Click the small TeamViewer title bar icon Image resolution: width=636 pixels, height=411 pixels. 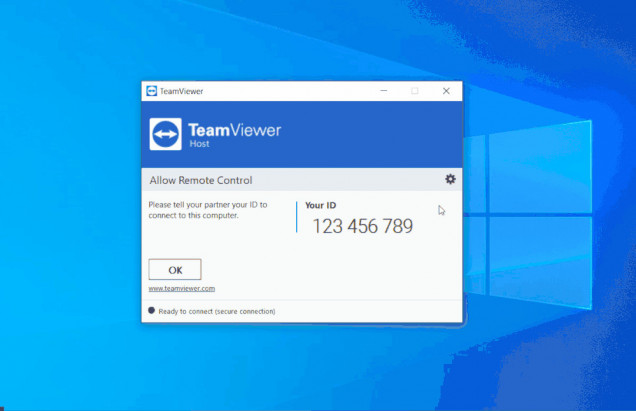coord(151,91)
